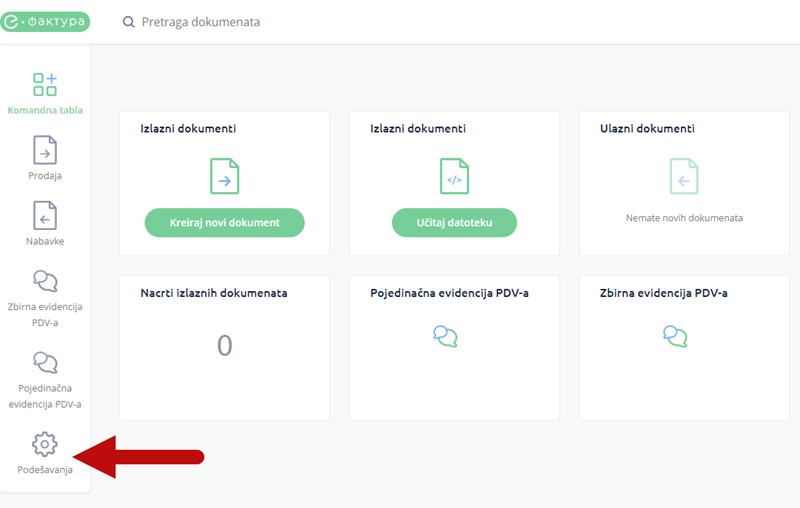The height and width of the screenshot is (508, 800).
Task: Go to Nabavke in the sidebar
Action: (x=45, y=216)
